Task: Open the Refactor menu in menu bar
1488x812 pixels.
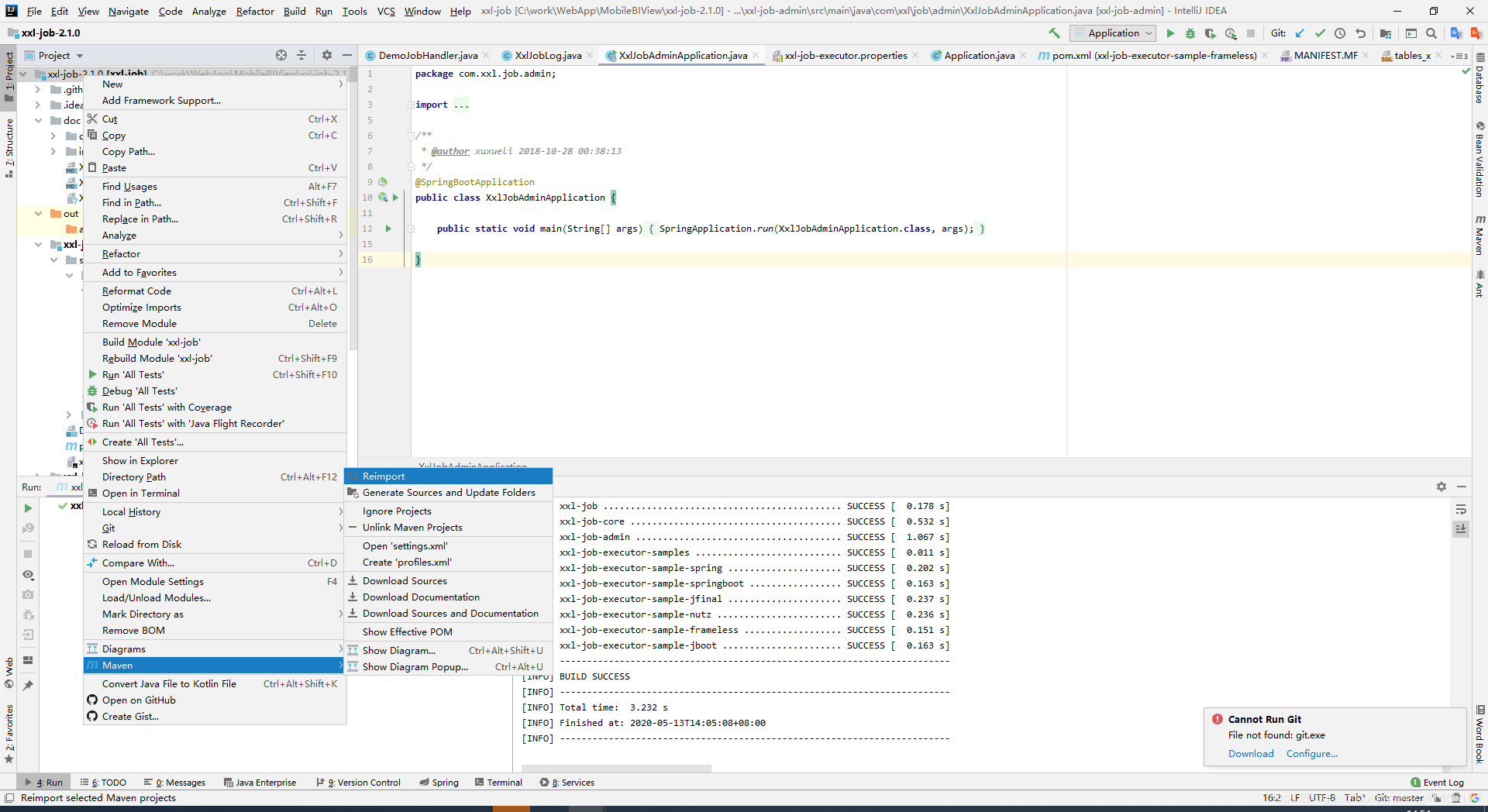Action: [255, 12]
